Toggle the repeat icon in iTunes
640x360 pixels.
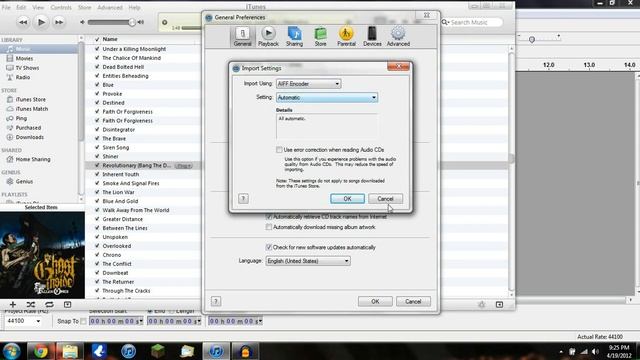click(49, 304)
